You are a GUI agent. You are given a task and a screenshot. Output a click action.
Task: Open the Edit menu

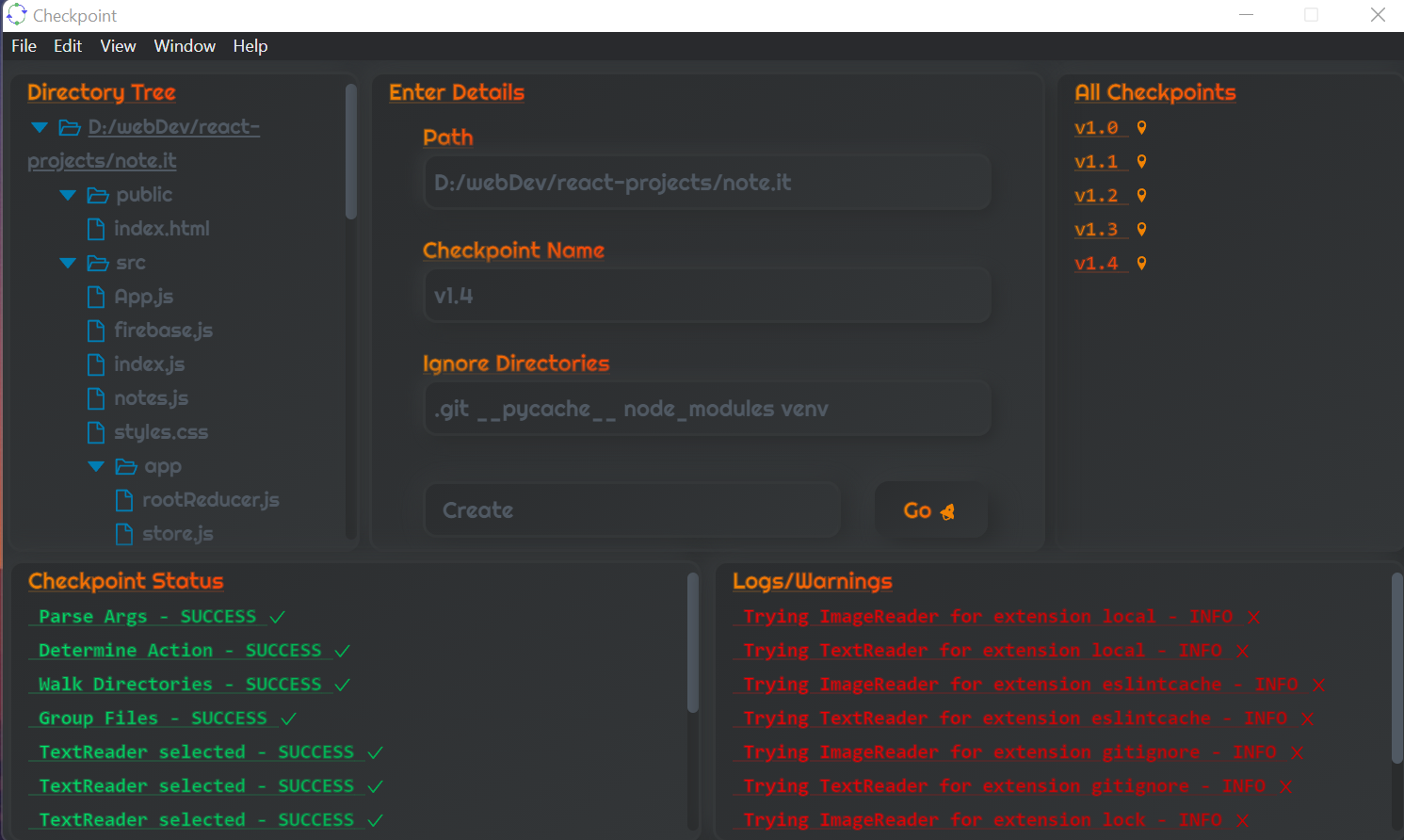pyautogui.click(x=68, y=46)
